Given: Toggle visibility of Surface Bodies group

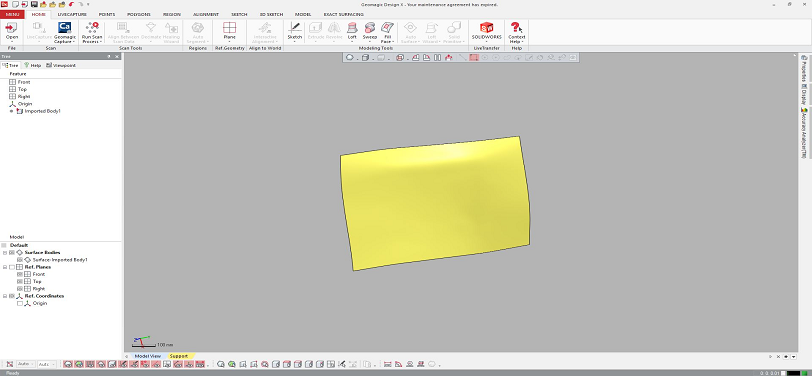Looking at the screenshot, I should click(x=12, y=252).
